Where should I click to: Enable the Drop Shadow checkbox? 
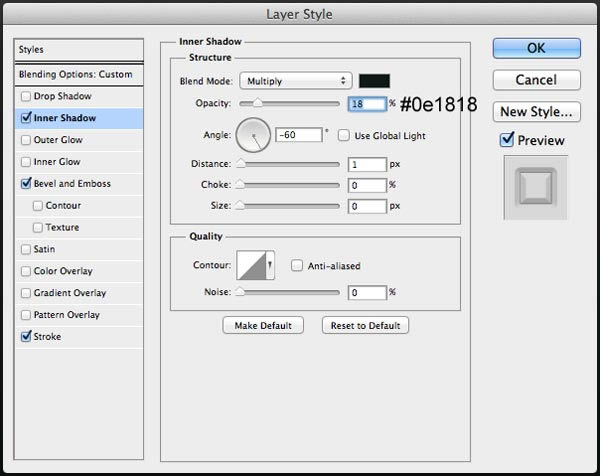point(26,96)
